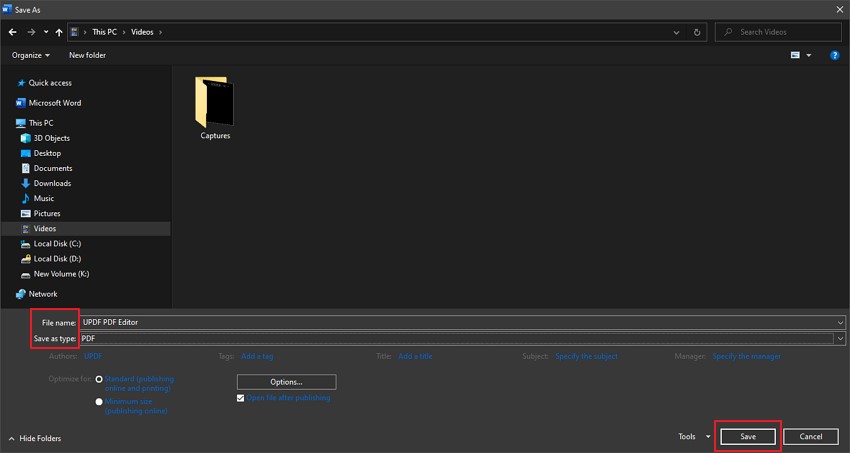850x453 pixels.
Task: Open the recent locations dropdown arrow
Action: pos(46,32)
